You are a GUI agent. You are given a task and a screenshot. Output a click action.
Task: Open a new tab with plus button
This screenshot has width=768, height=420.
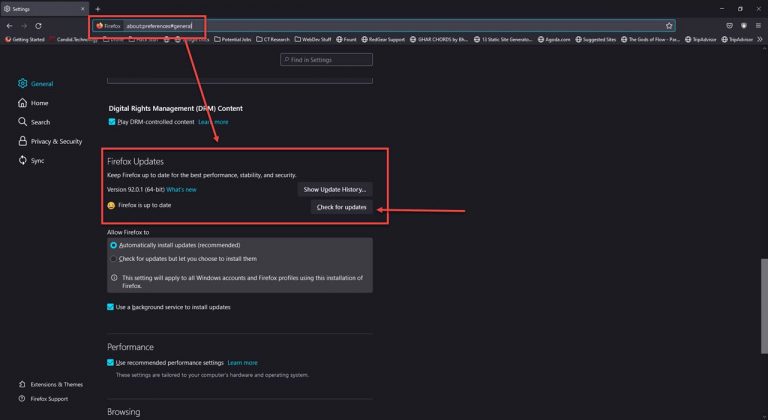97,8
